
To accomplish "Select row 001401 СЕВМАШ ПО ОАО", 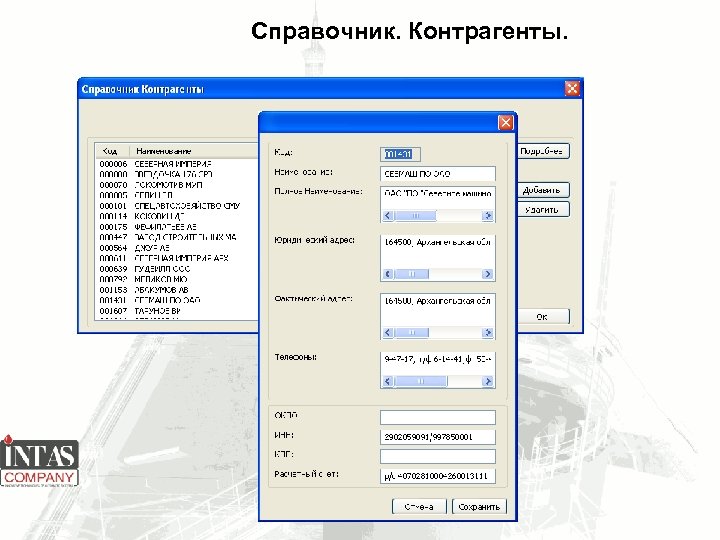I will [178, 300].
